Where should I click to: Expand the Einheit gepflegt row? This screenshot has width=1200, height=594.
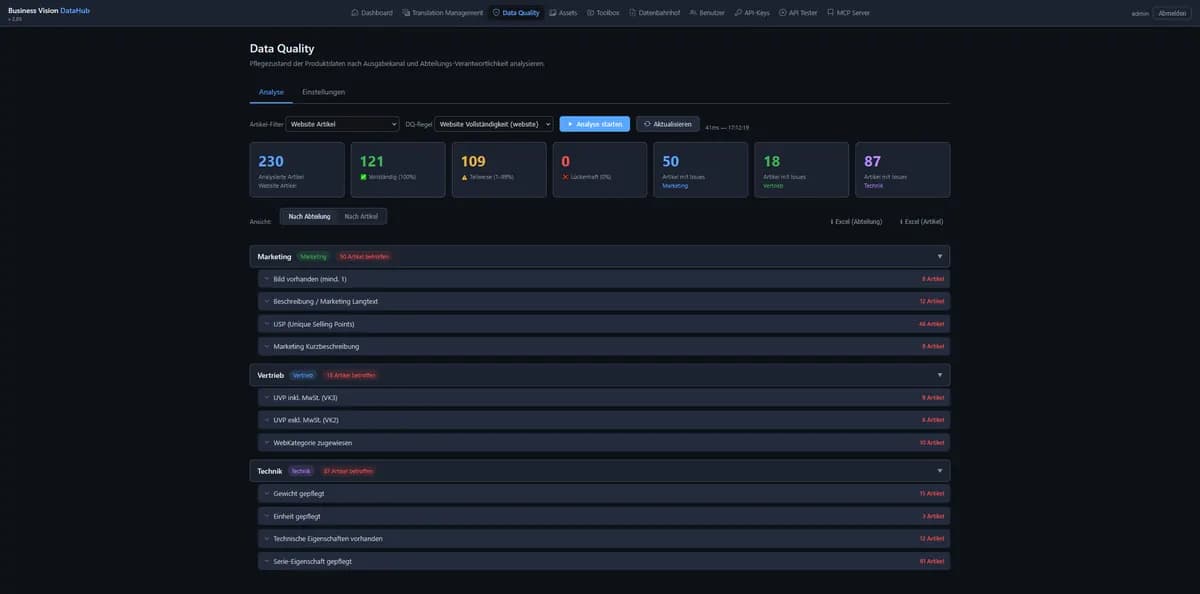(604, 516)
